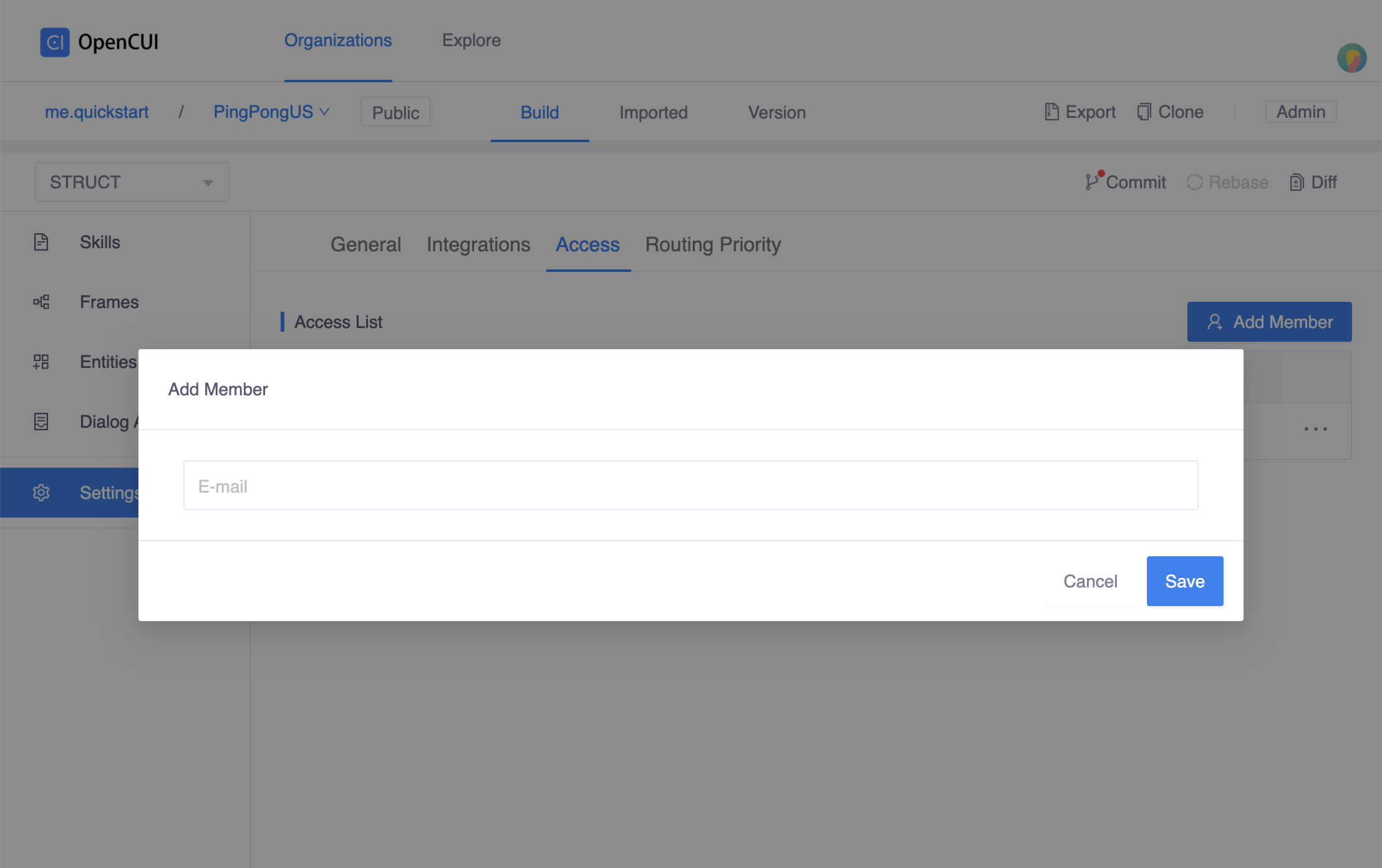
Task: Click the user avatar in the top corner
Action: [x=1351, y=58]
